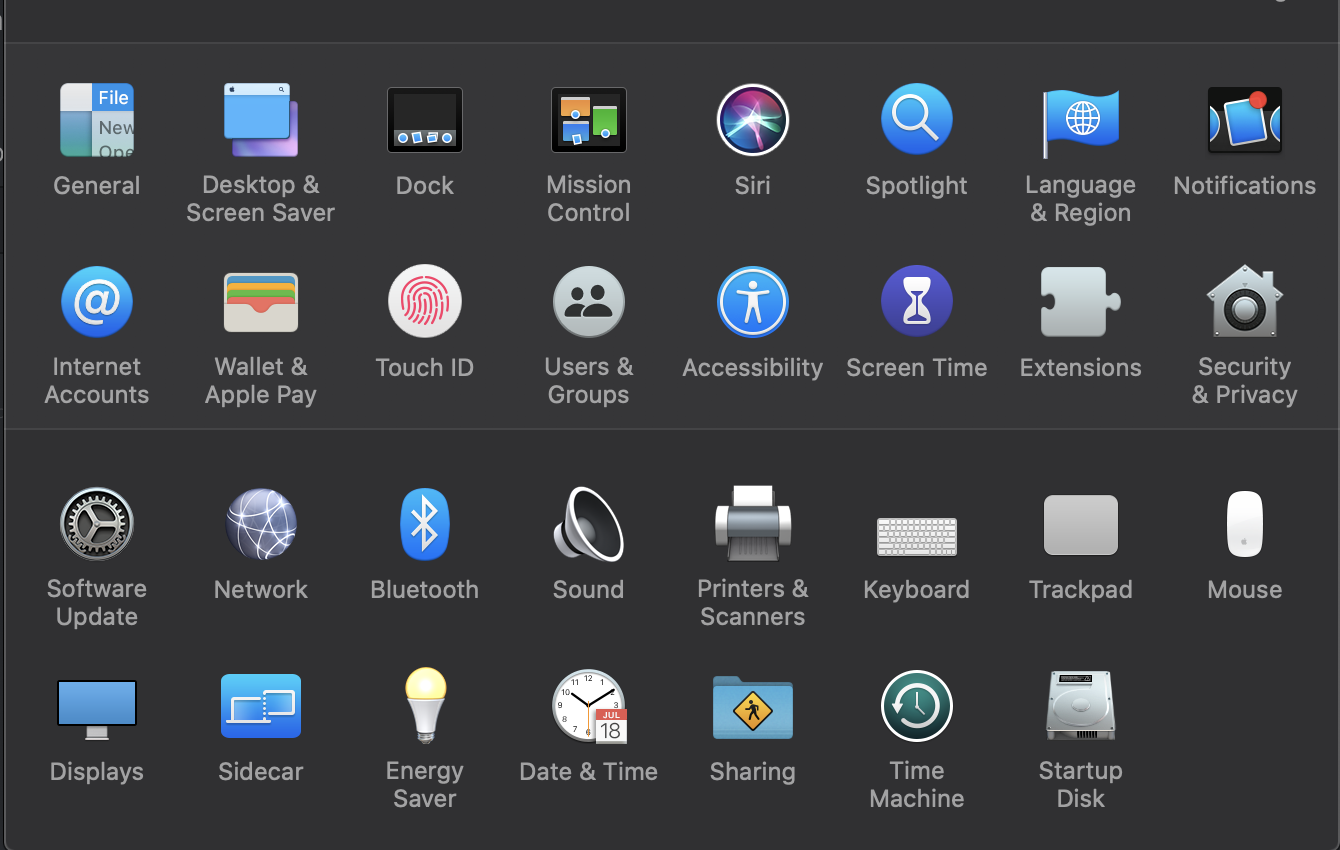Select the Energy Saver light bulb
Viewport: 1340px width, 850px height.
[425, 706]
